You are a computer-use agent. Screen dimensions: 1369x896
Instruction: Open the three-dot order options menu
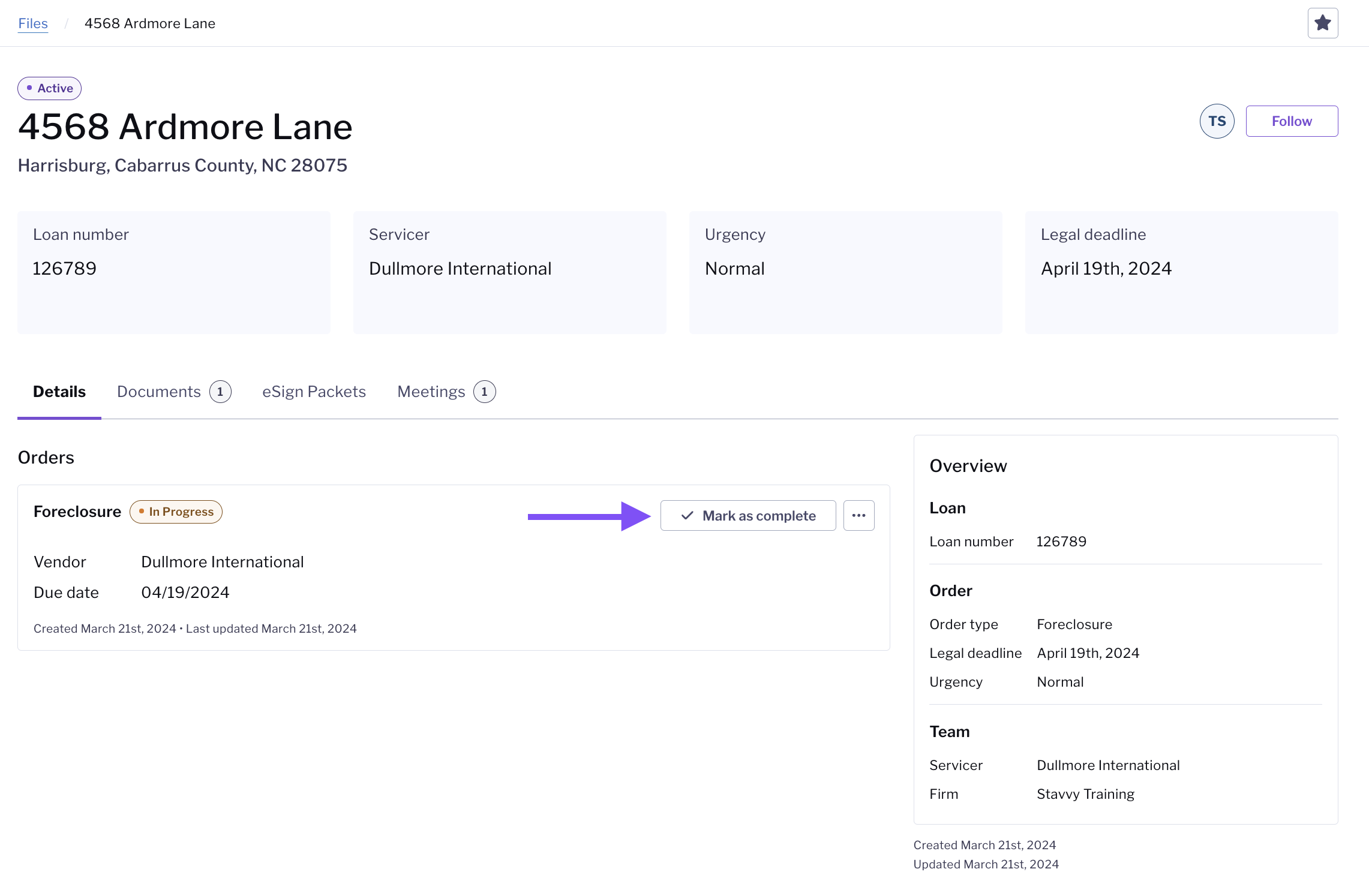point(858,516)
